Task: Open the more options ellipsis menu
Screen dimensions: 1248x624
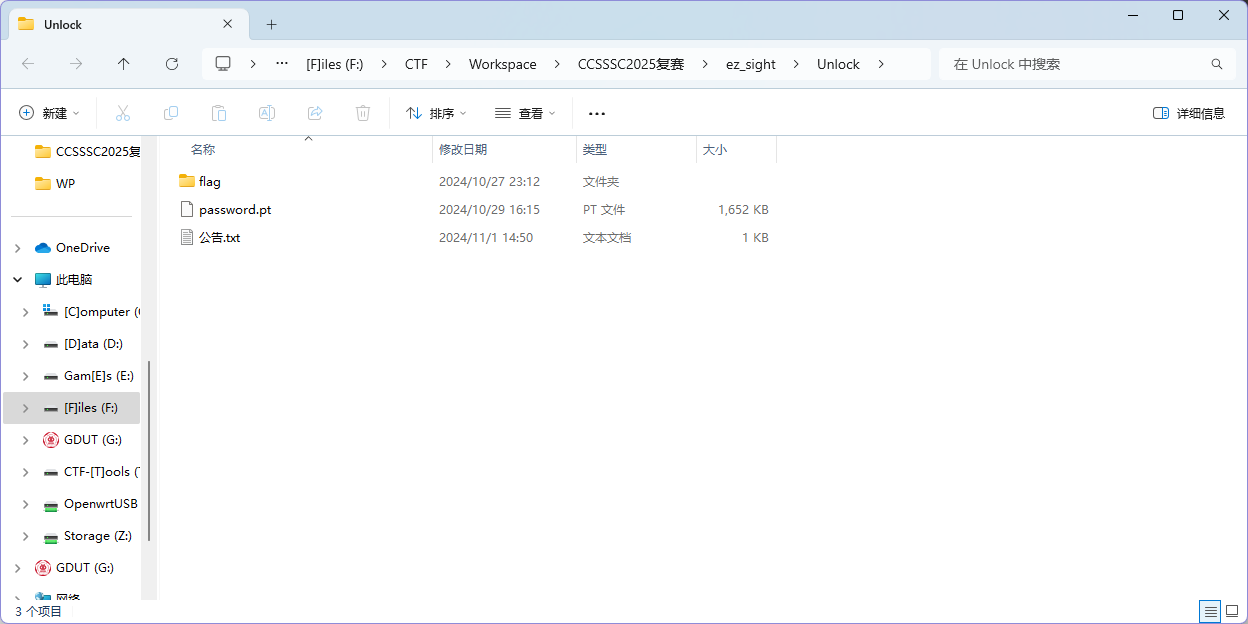Action: tap(597, 113)
